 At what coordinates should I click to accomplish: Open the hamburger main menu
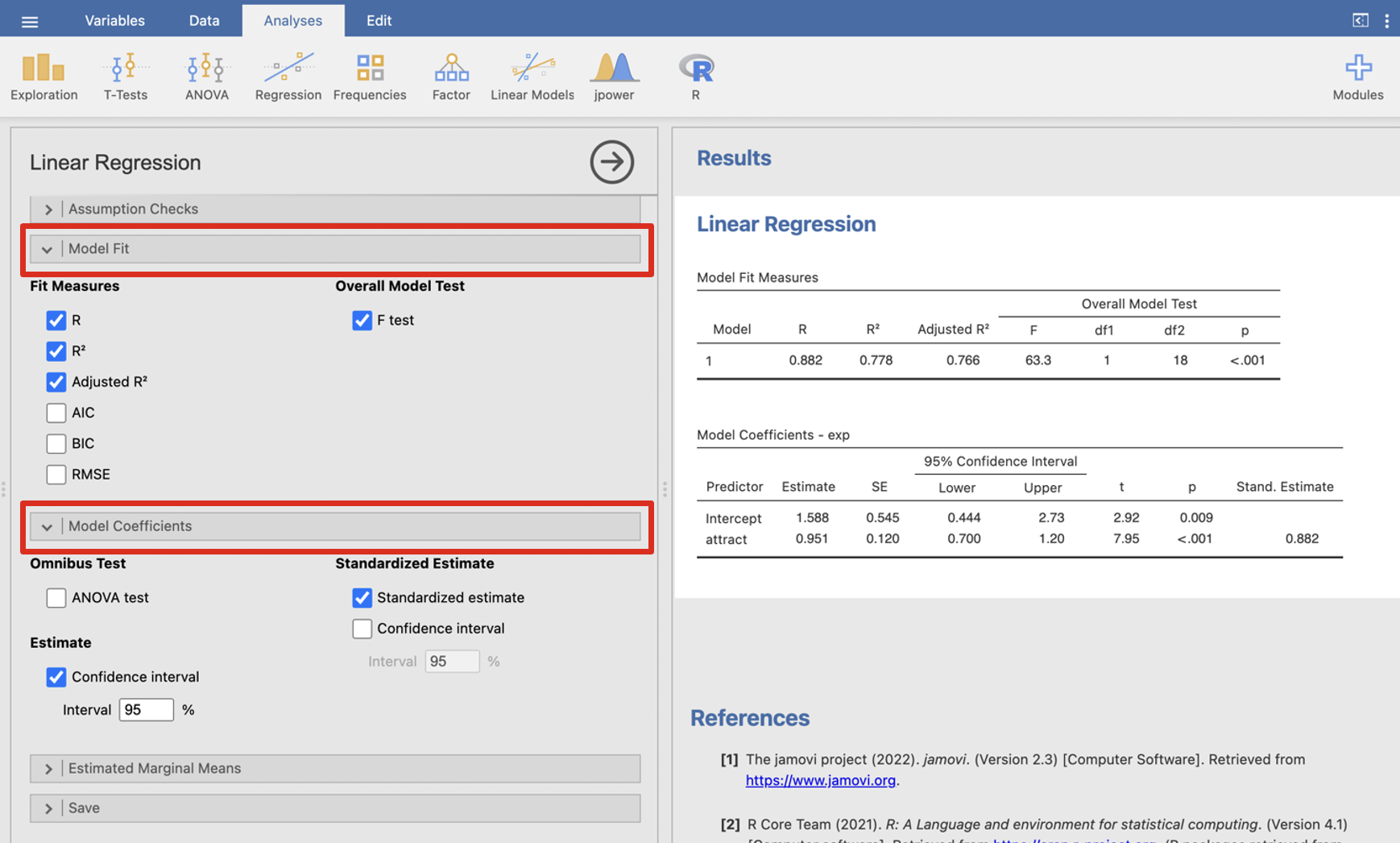pyautogui.click(x=30, y=21)
